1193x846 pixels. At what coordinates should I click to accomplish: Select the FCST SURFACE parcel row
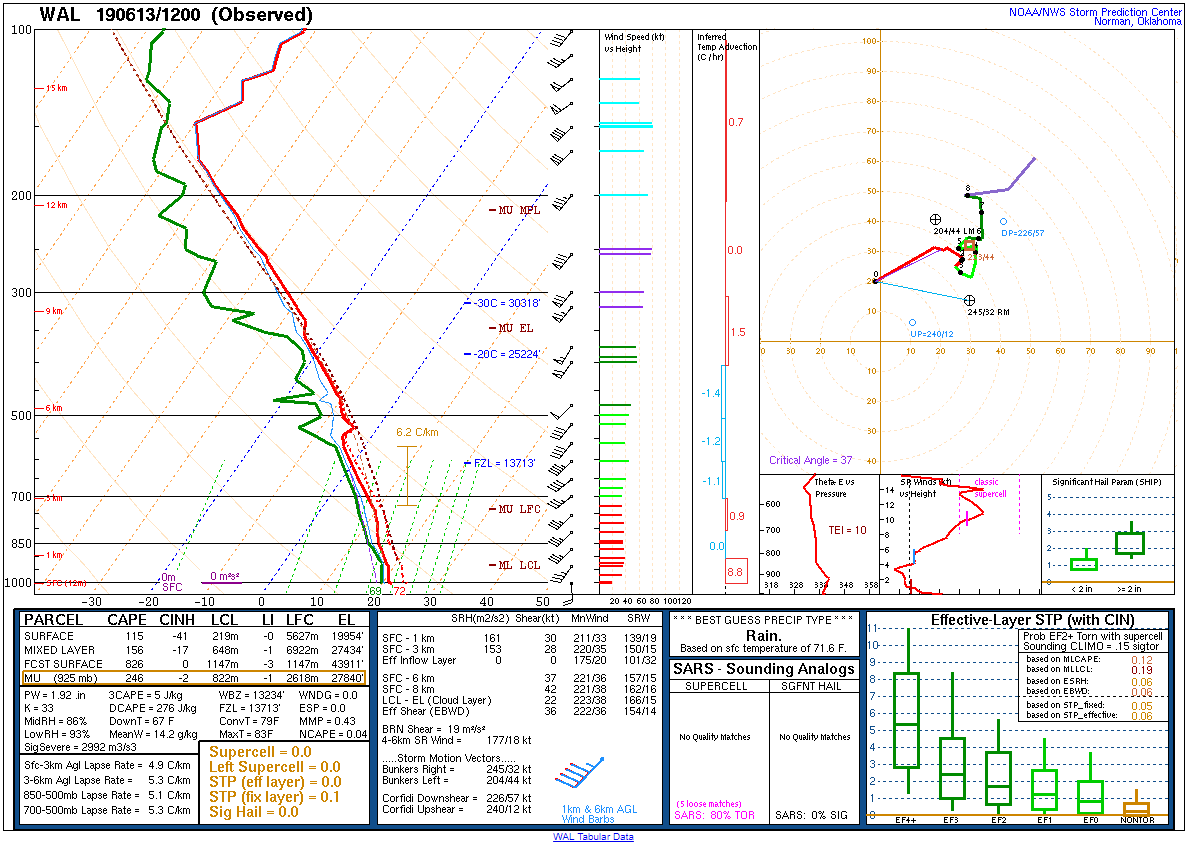click(195, 664)
